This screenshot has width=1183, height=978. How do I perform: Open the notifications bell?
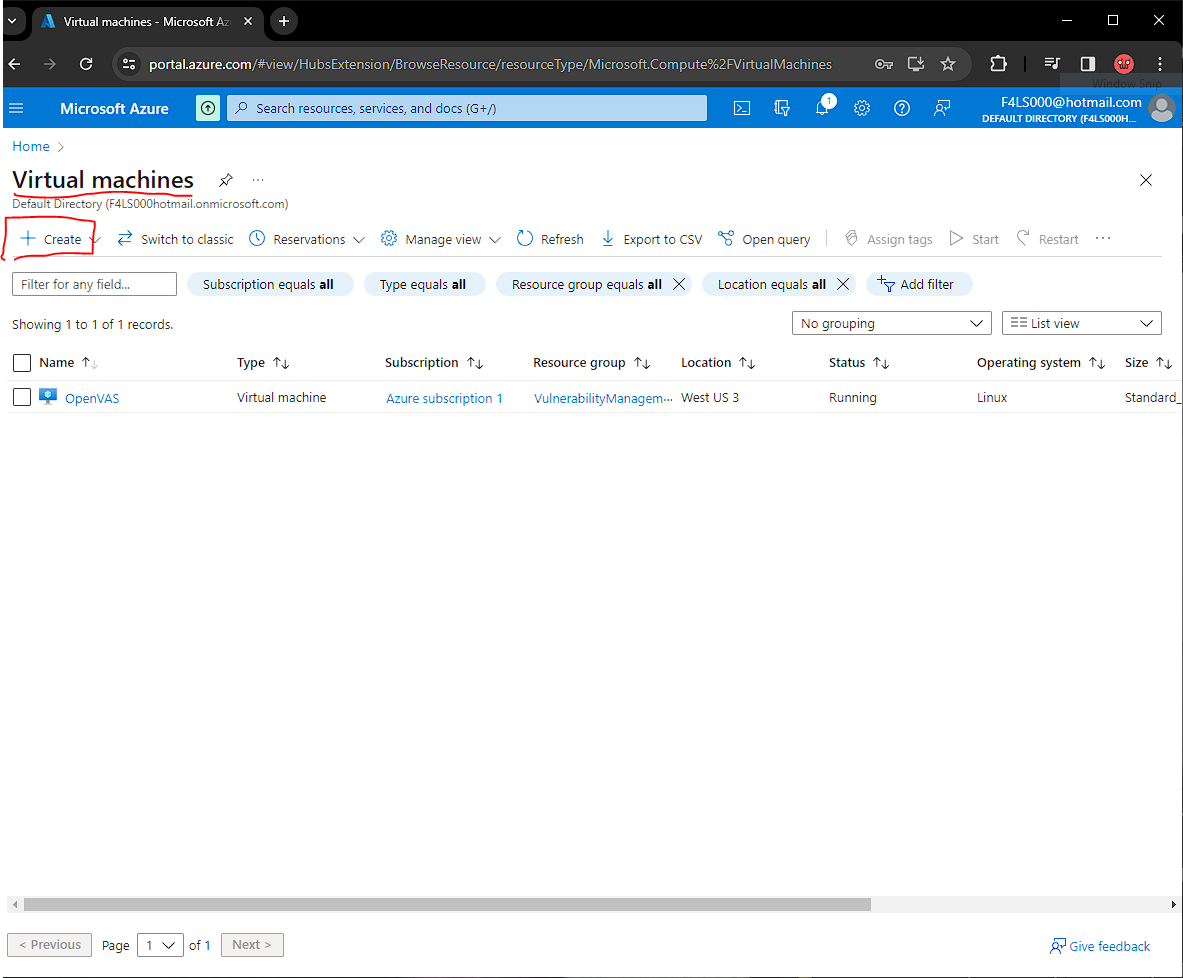pyautogui.click(x=822, y=109)
